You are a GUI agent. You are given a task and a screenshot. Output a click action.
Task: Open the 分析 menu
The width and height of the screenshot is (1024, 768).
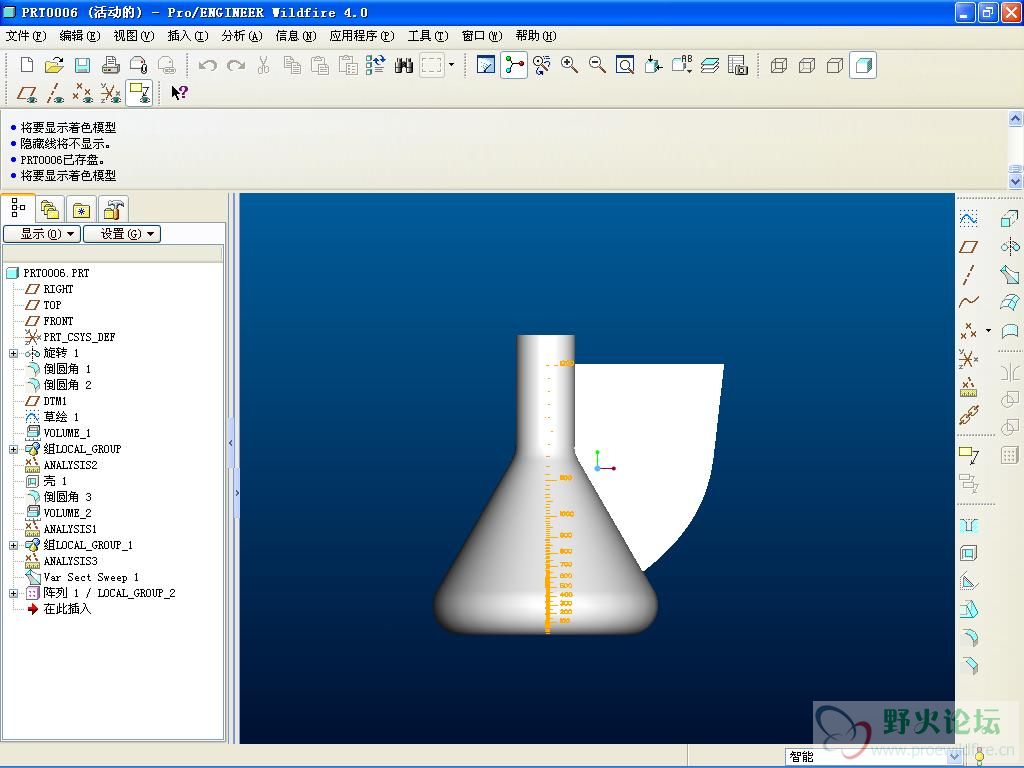(242, 36)
